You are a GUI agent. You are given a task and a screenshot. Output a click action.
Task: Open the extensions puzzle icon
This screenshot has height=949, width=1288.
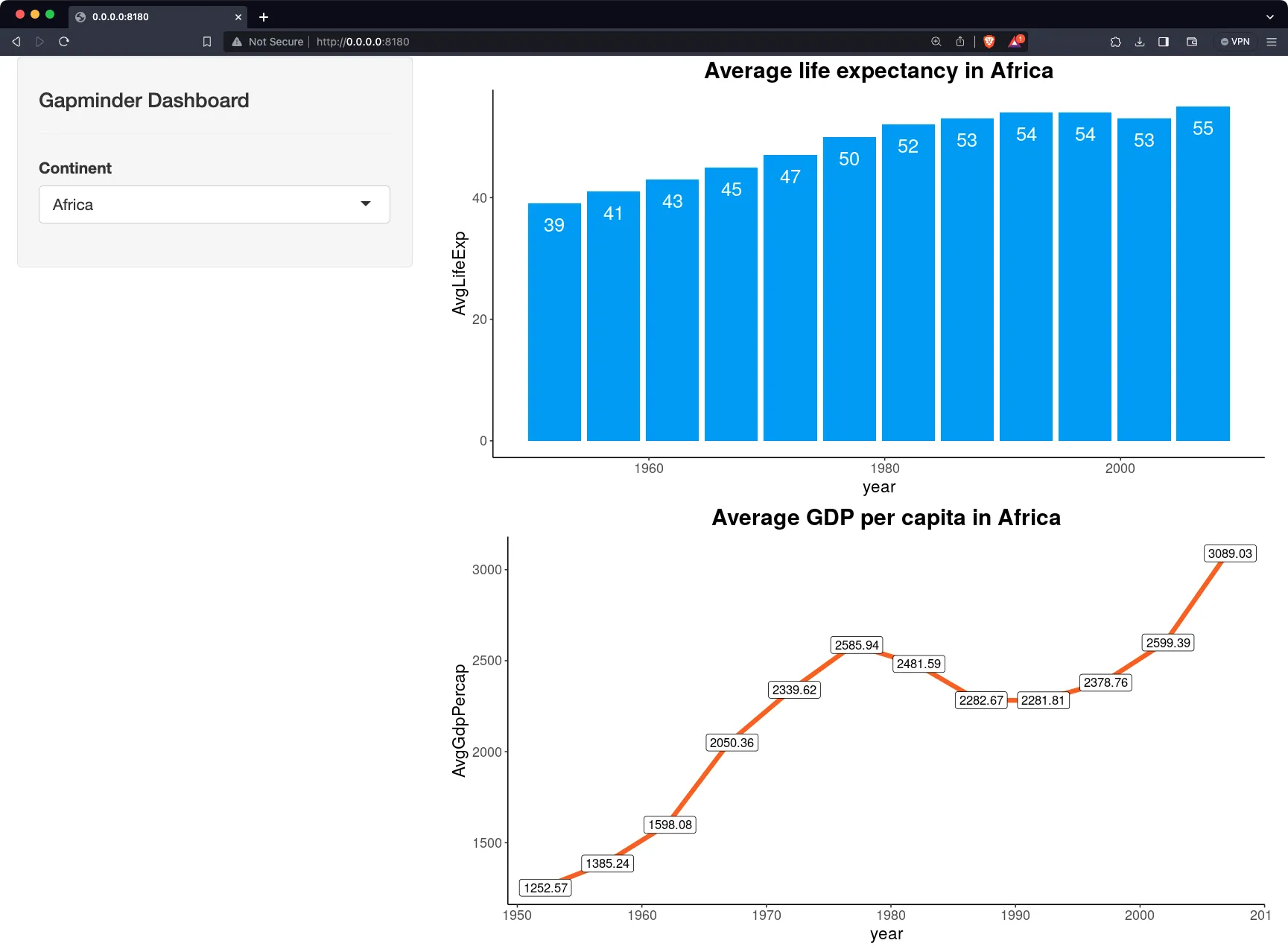pos(1115,42)
